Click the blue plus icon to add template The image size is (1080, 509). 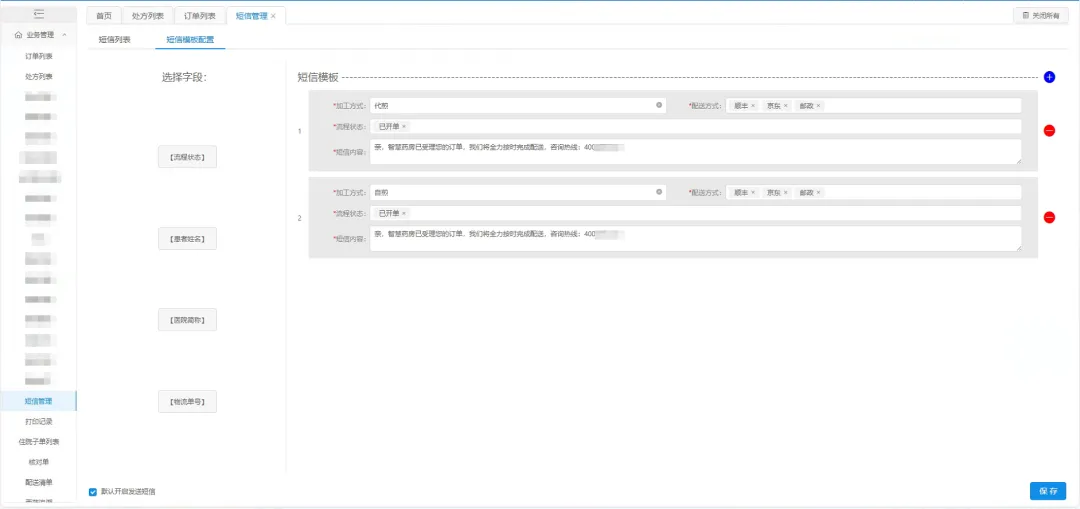(x=1049, y=77)
